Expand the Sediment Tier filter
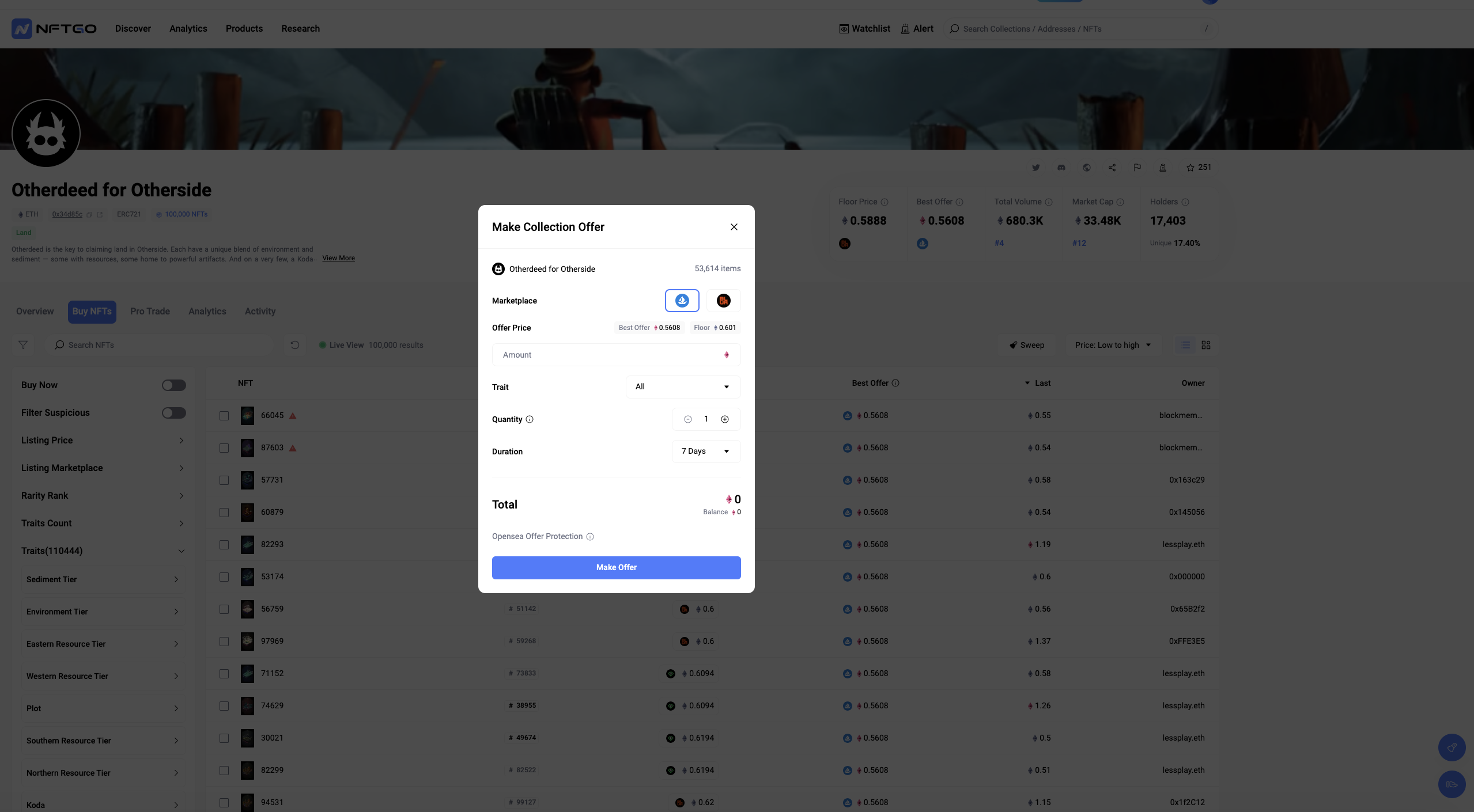 [x=103, y=579]
